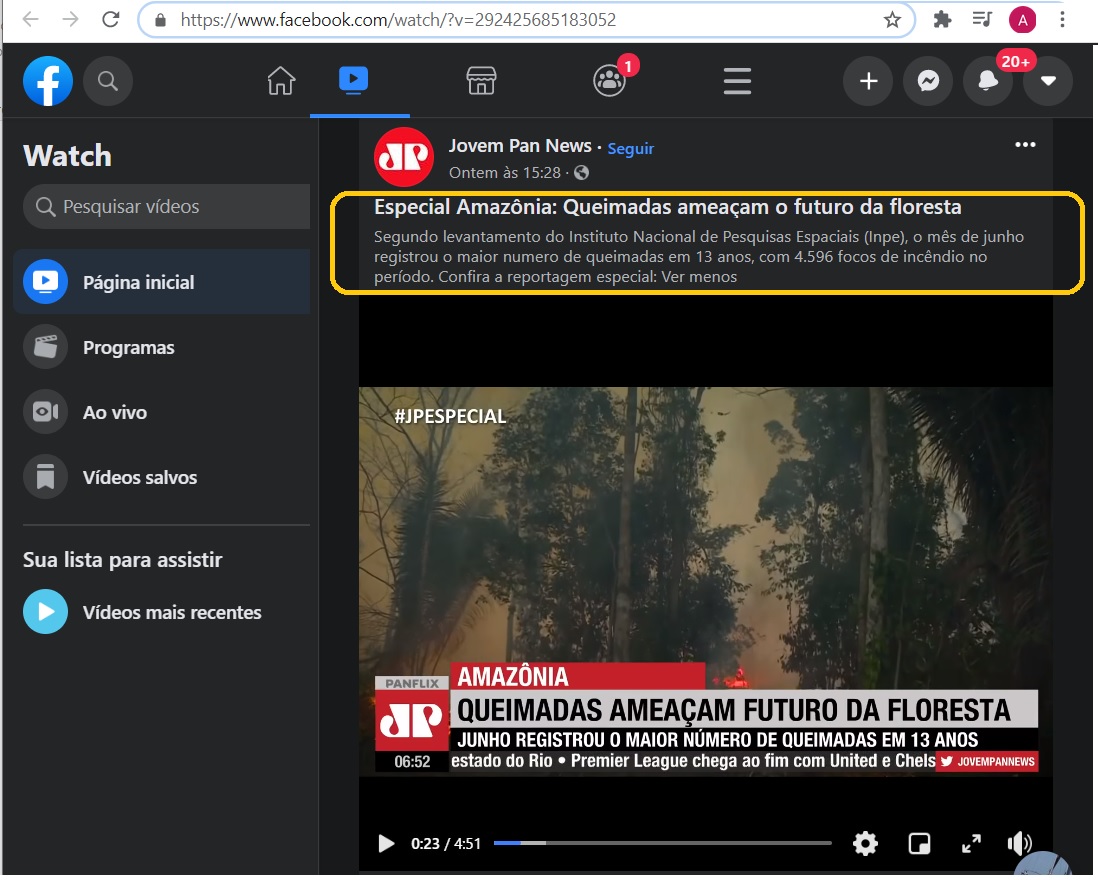Open the Marketplace tab

click(x=481, y=81)
